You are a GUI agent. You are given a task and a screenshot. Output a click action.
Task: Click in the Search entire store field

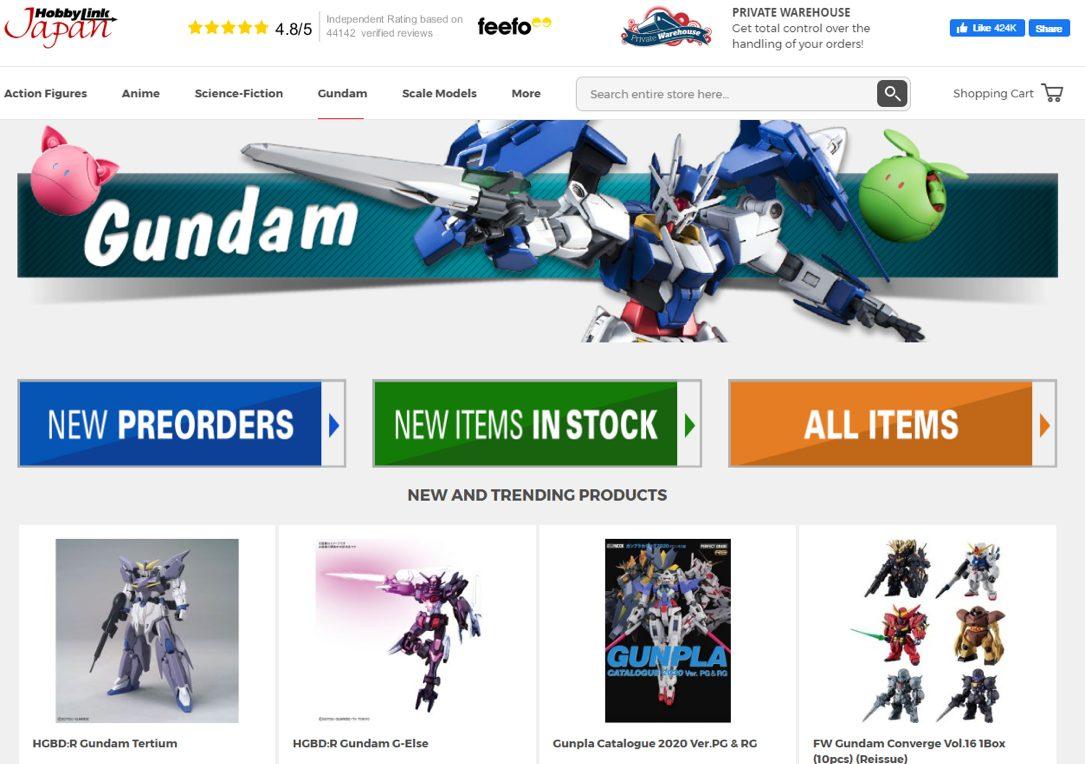[x=727, y=93]
